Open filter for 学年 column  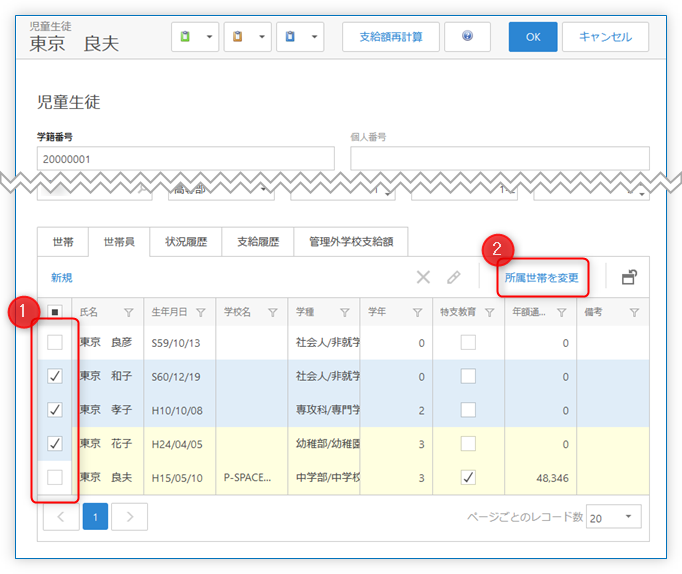point(418,312)
